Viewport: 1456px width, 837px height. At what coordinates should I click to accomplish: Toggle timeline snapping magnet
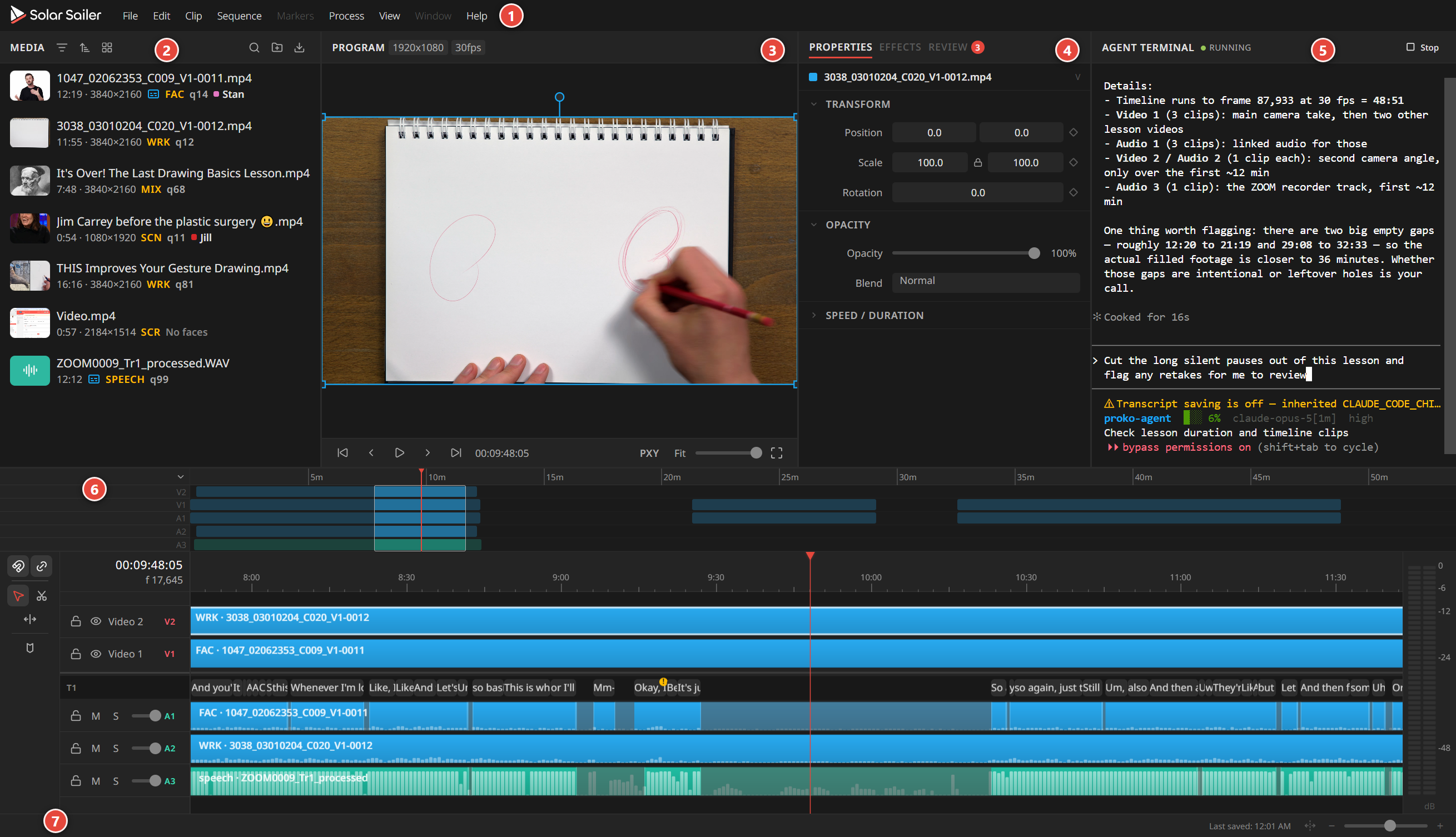[18, 566]
